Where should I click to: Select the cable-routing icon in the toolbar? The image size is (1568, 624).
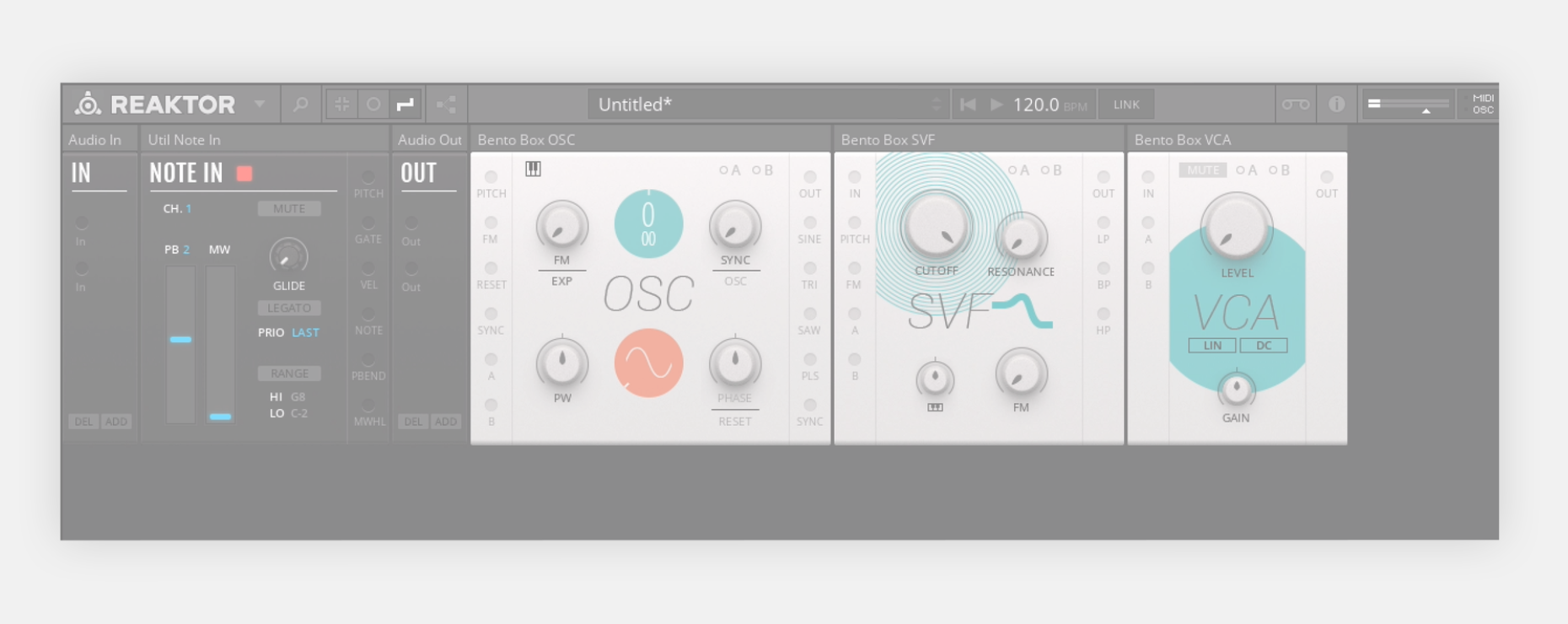(405, 105)
